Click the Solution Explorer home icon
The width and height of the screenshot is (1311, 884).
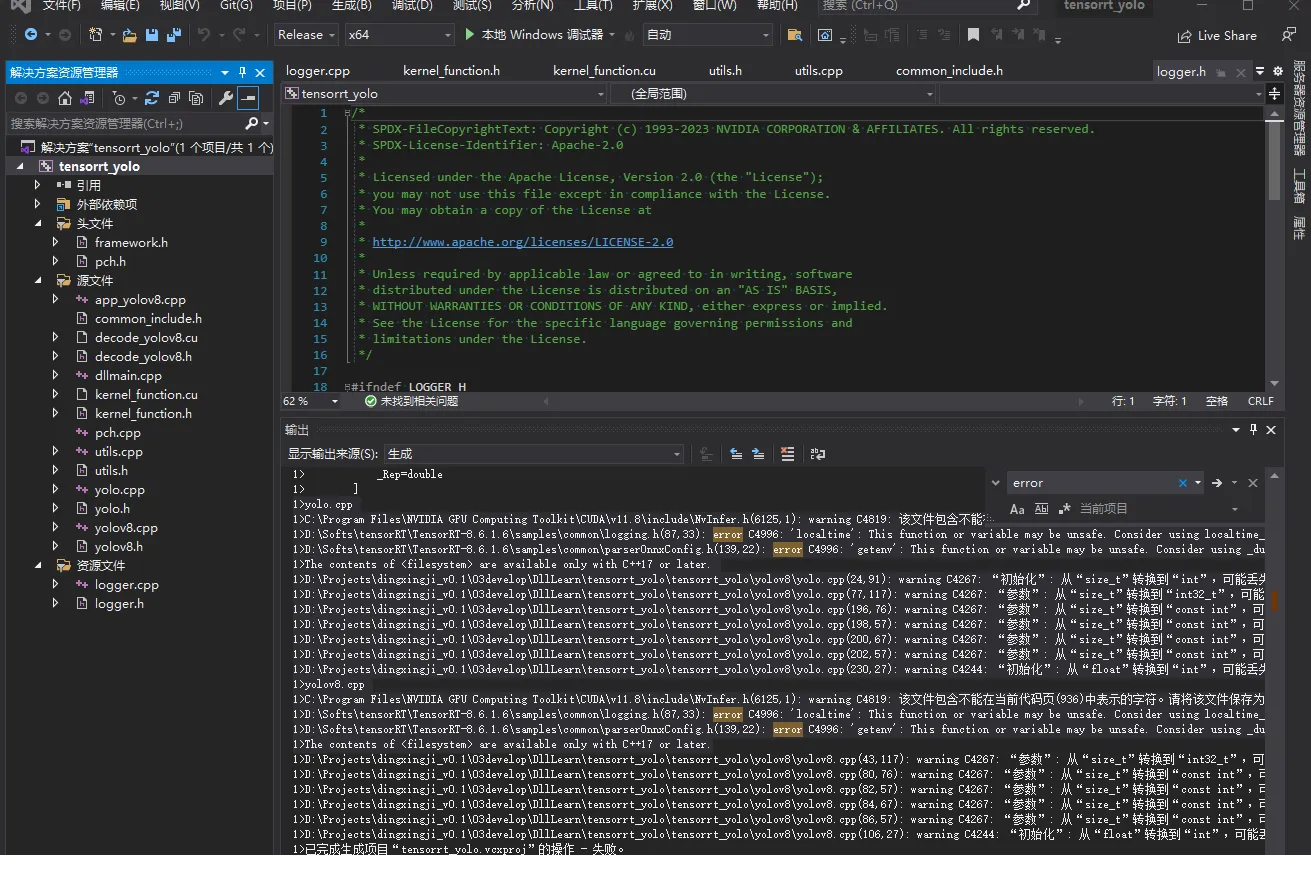[x=65, y=98]
